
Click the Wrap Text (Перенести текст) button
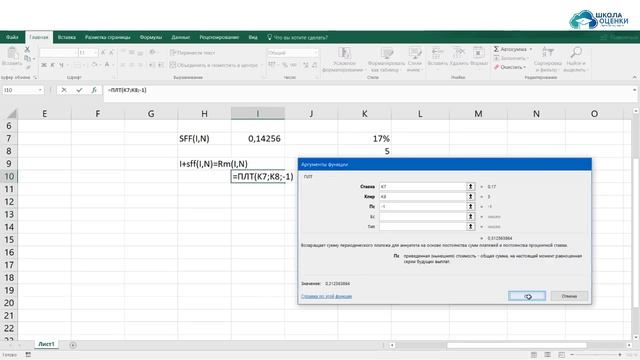point(192,53)
